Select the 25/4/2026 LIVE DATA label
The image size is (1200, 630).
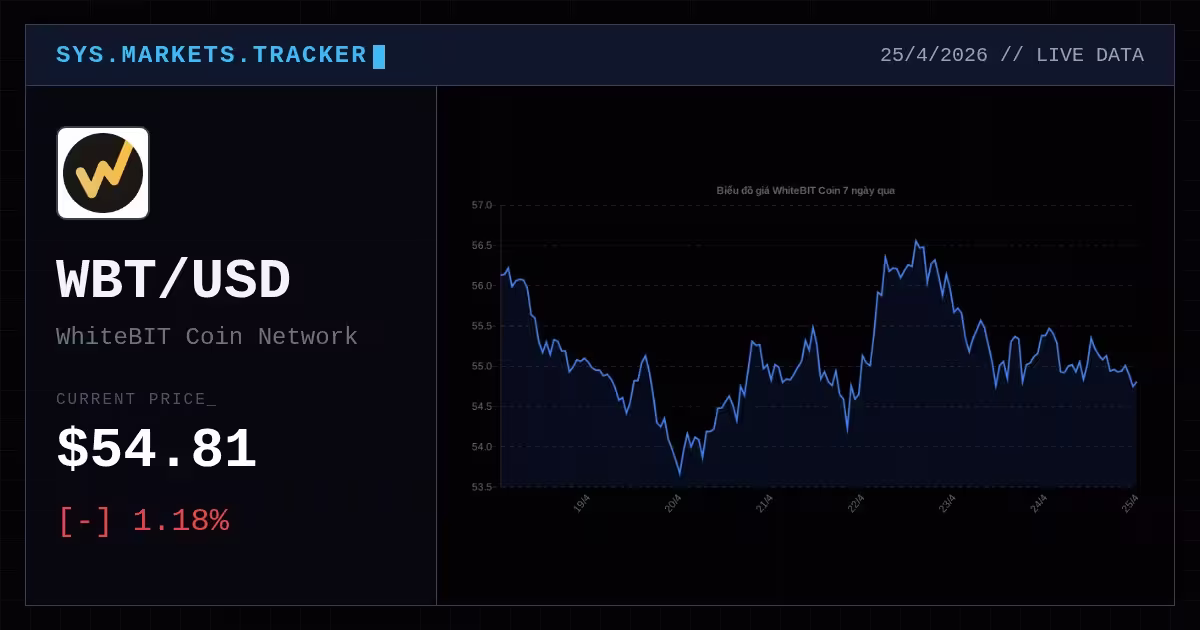[x=1012, y=55]
